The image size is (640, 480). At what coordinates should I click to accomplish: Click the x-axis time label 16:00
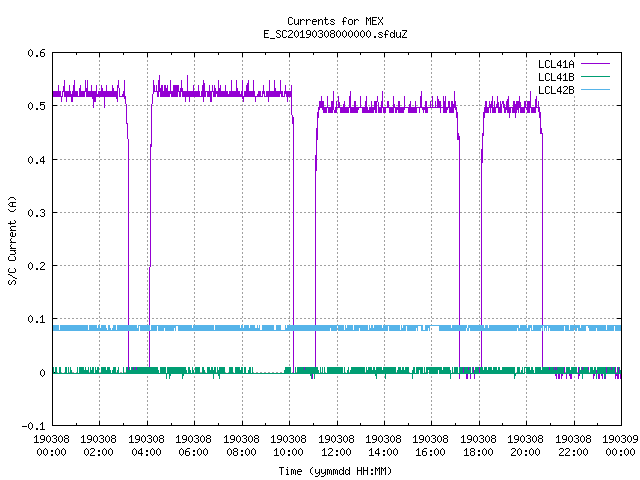pos(431,452)
